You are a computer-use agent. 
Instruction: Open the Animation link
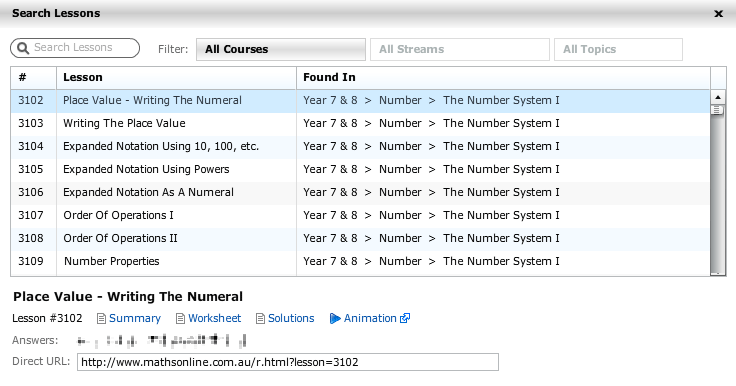[x=370, y=318]
